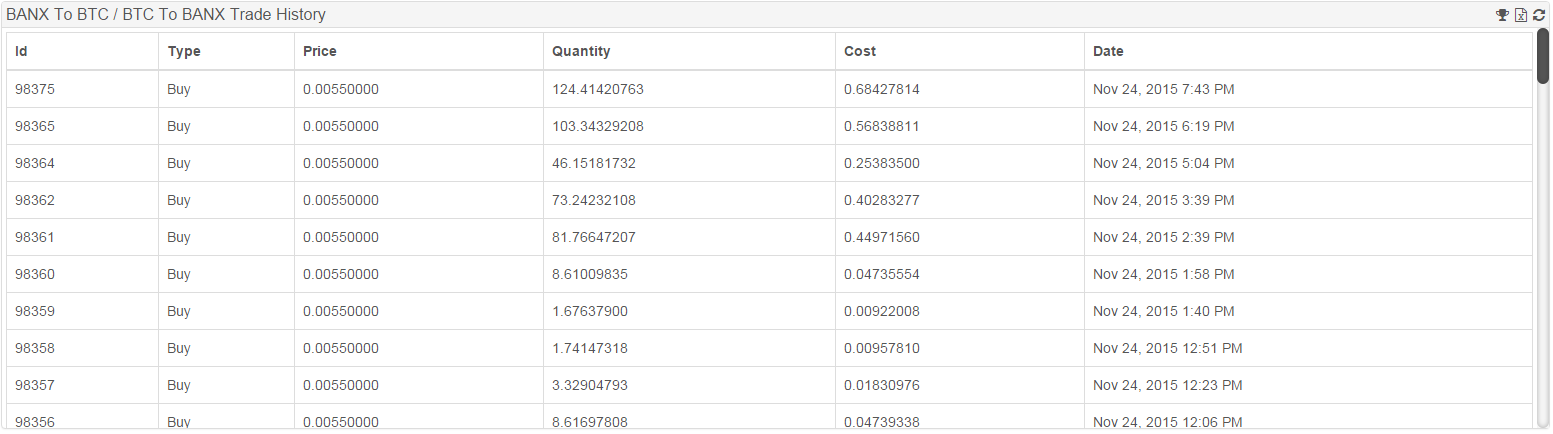Image resolution: width=1553 pixels, height=434 pixels.
Task: Click the Buy type cell for 98359
Action: click(179, 311)
